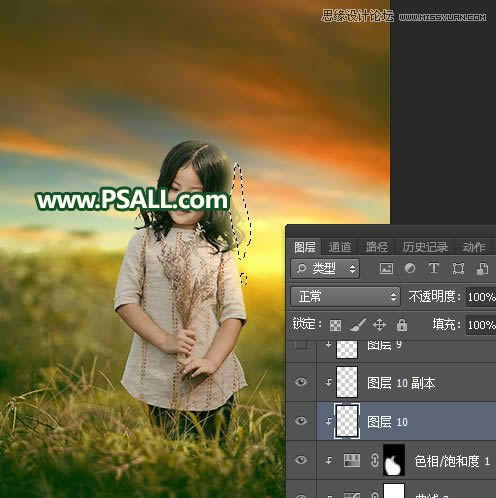
Task: Select the 图层 10 layer thumbnail
Action: (x=347, y=421)
